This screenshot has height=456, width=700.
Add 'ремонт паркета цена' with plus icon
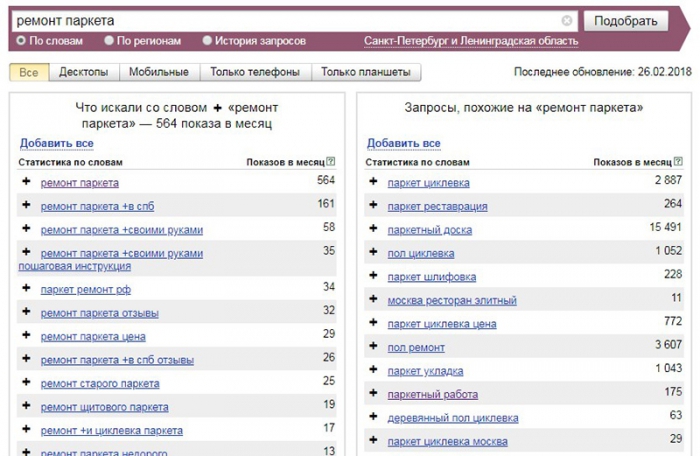point(26,335)
